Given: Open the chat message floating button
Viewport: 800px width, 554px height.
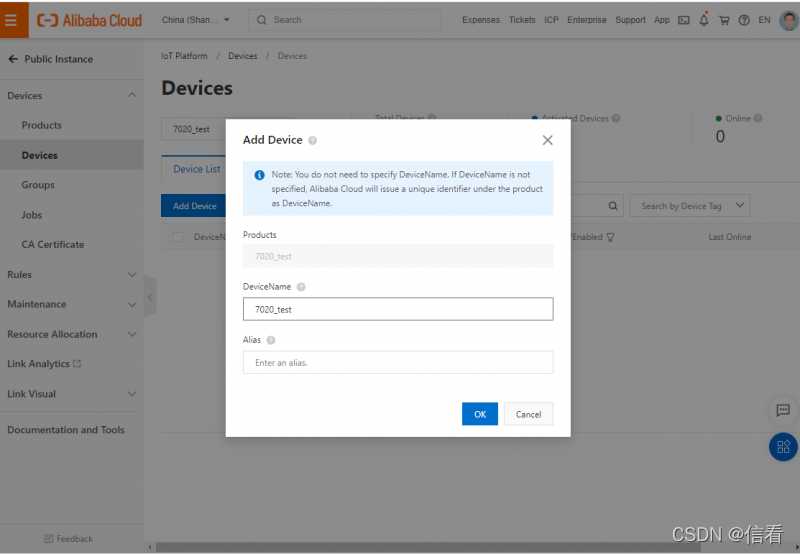Looking at the screenshot, I should [x=783, y=410].
